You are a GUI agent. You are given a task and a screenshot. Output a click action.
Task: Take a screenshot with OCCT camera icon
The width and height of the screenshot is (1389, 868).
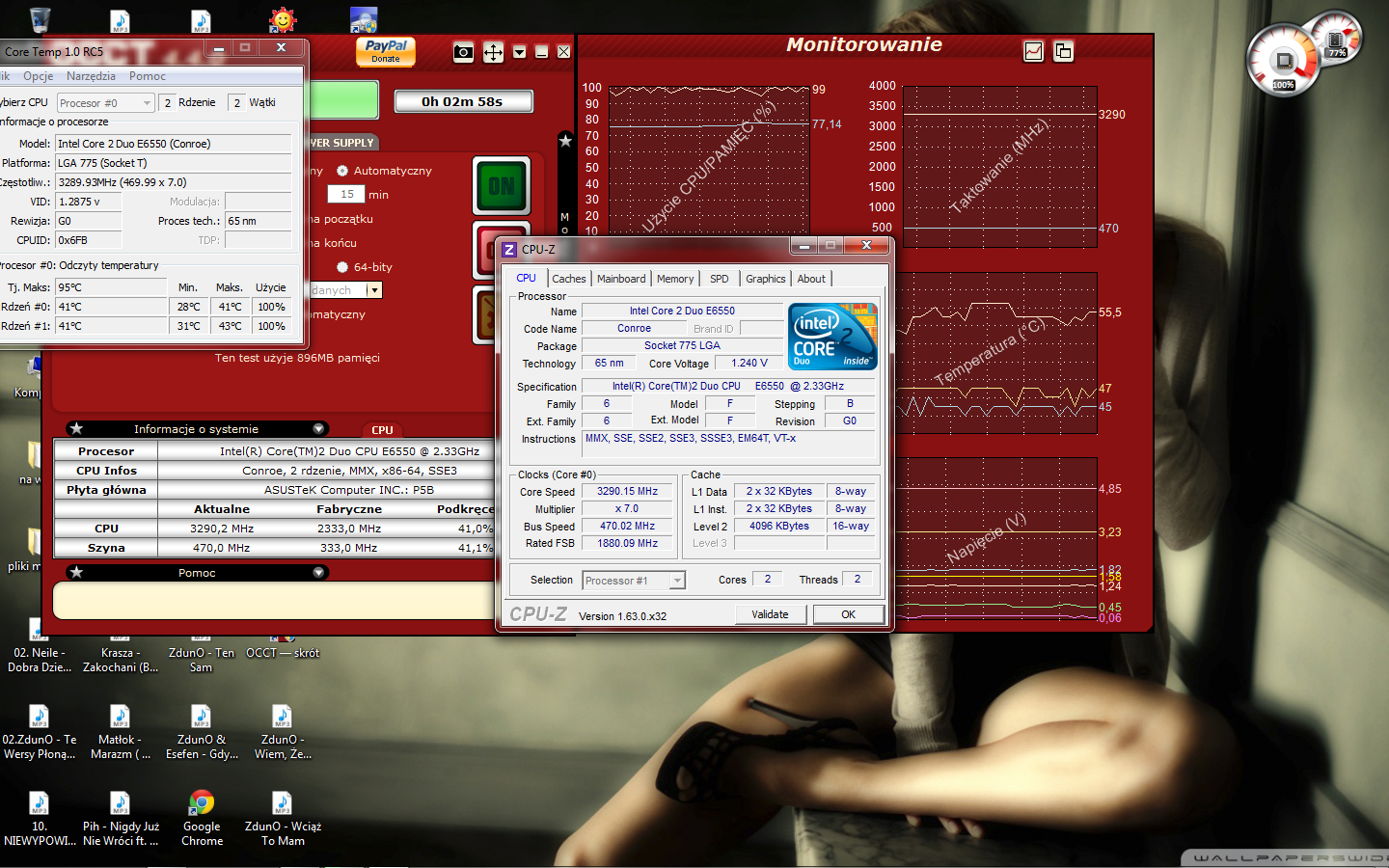click(x=464, y=52)
